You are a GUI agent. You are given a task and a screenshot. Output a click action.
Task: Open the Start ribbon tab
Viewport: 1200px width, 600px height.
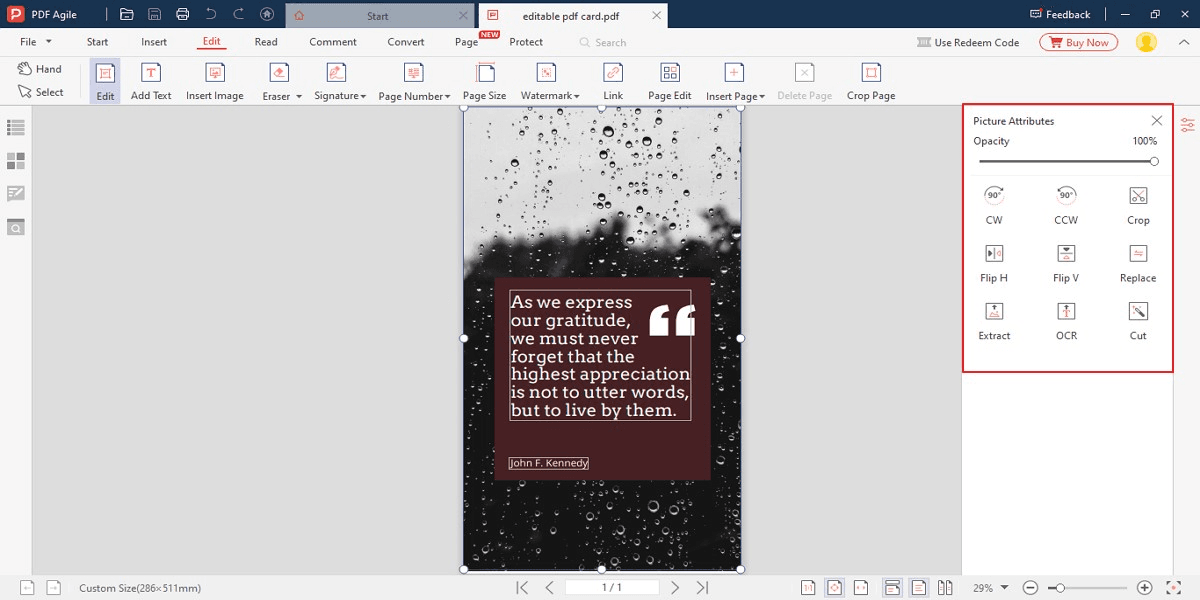point(97,42)
